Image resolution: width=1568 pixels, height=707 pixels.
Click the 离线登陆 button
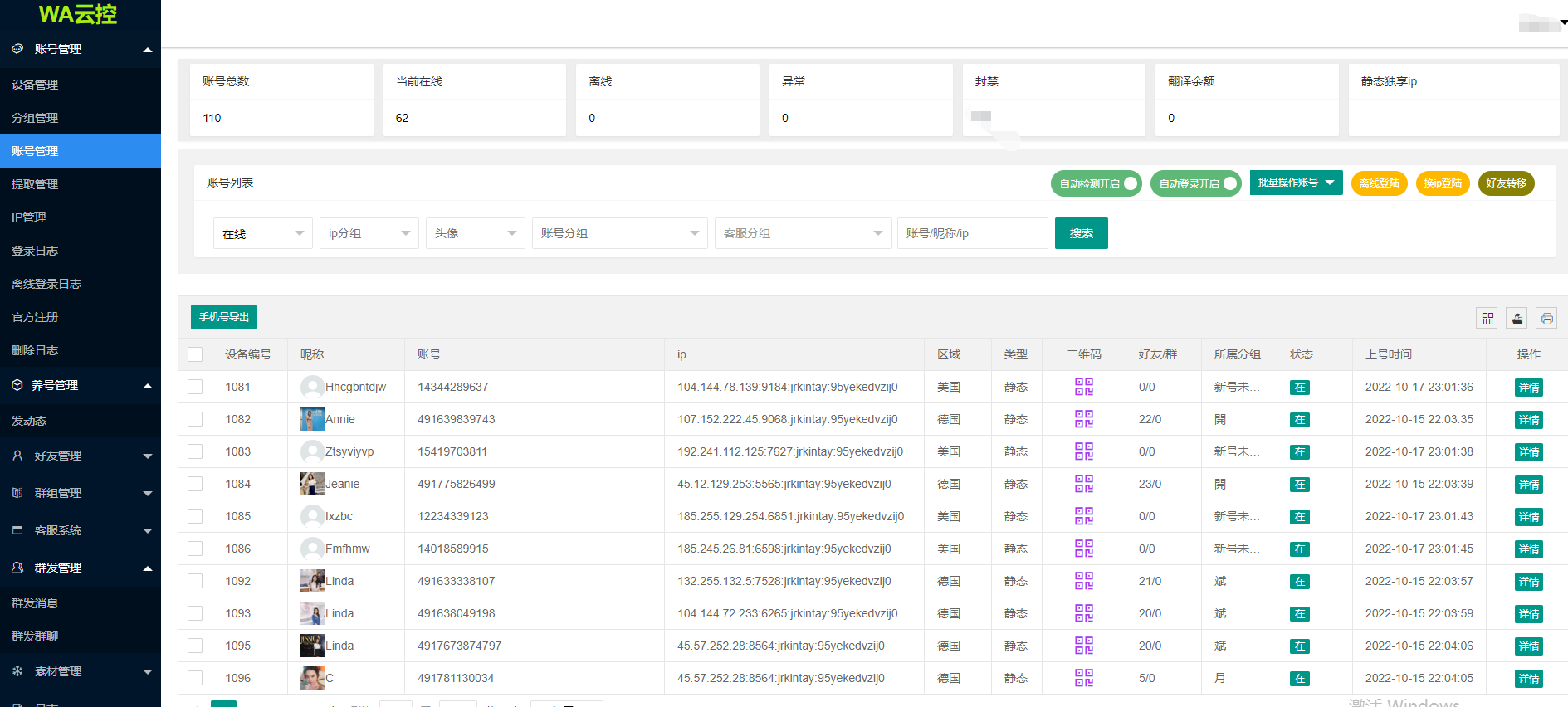click(x=1380, y=183)
